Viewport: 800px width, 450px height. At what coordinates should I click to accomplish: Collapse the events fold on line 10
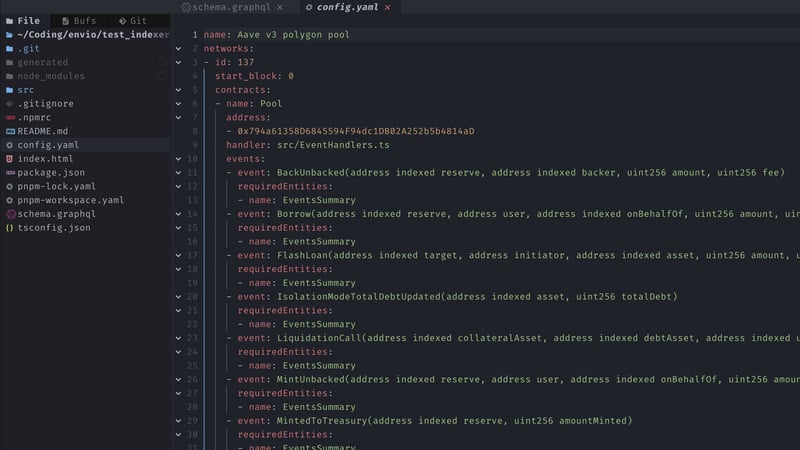coord(179,159)
